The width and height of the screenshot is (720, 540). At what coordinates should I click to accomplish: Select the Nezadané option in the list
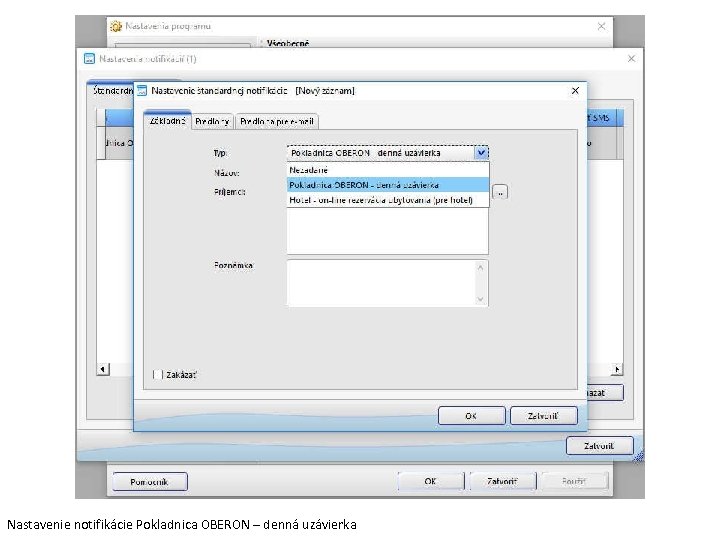coord(388,170)
